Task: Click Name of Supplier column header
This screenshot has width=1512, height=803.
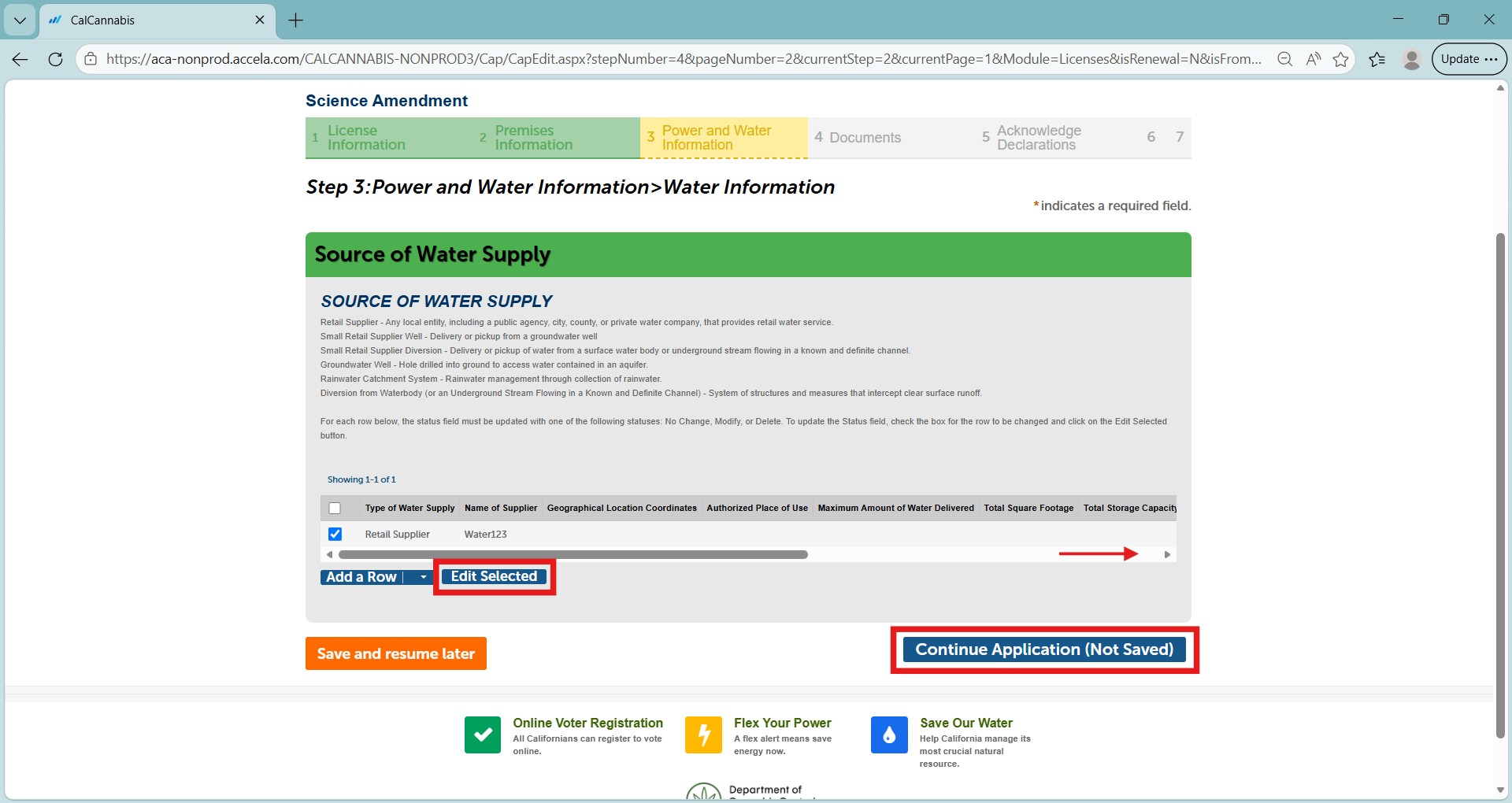Action: 501,509
